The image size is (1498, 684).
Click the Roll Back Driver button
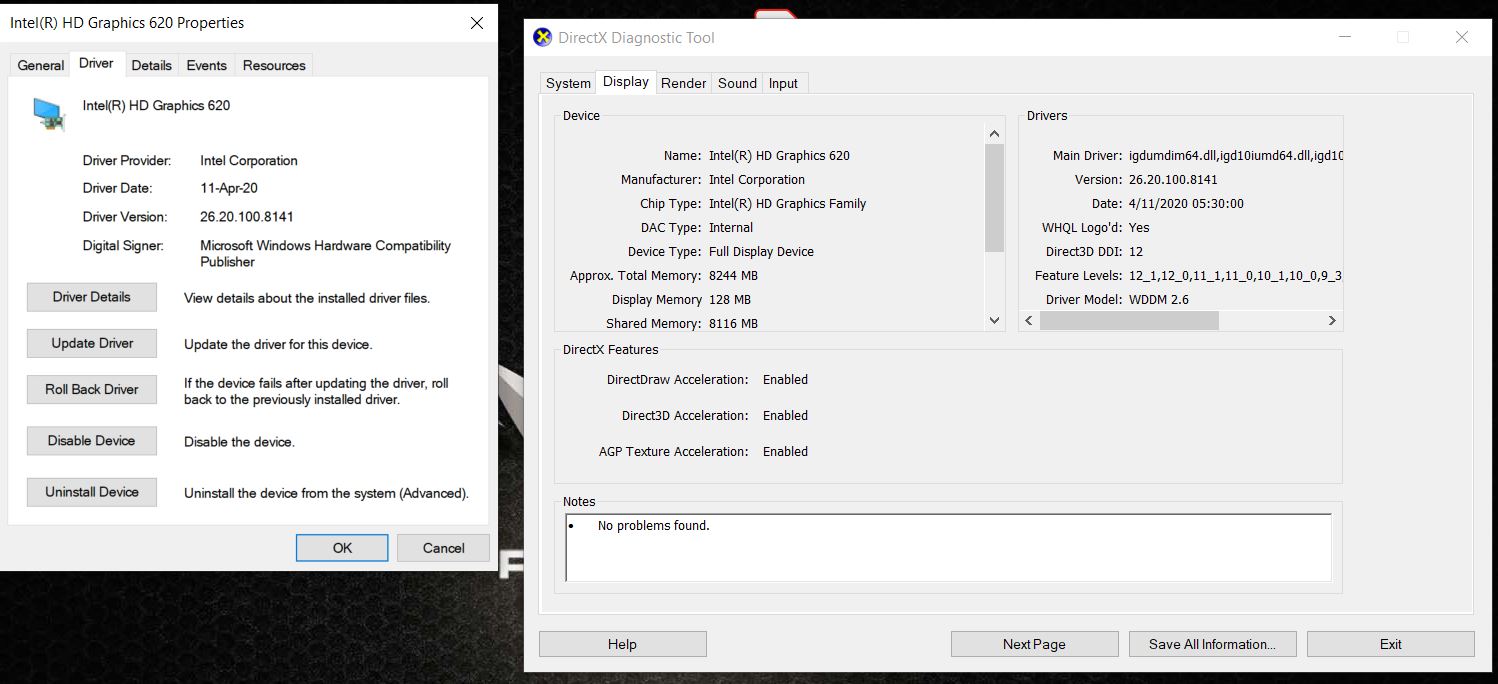coord(92,389)
